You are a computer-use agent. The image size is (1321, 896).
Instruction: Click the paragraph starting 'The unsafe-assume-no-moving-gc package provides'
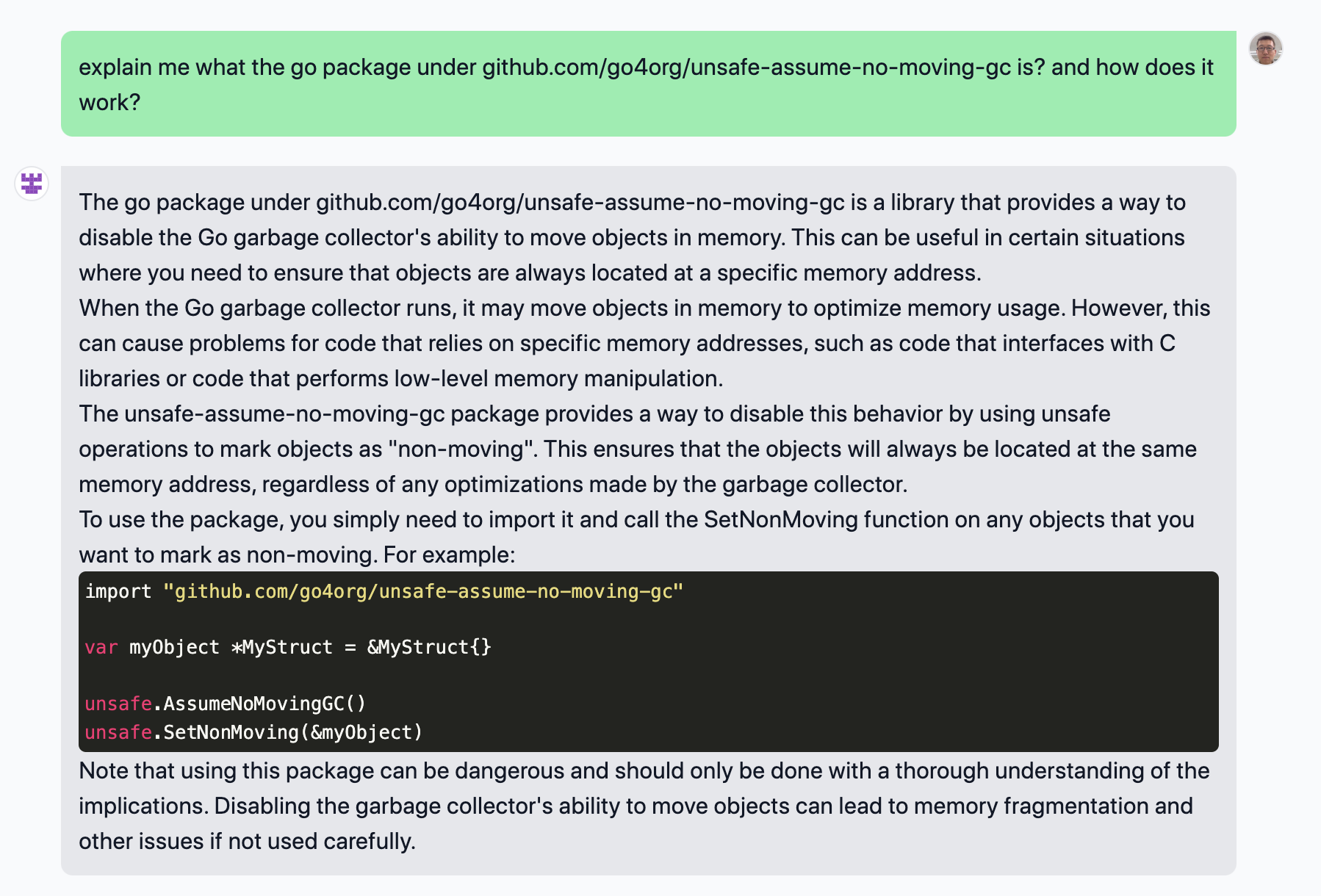[x=638, y=449]
